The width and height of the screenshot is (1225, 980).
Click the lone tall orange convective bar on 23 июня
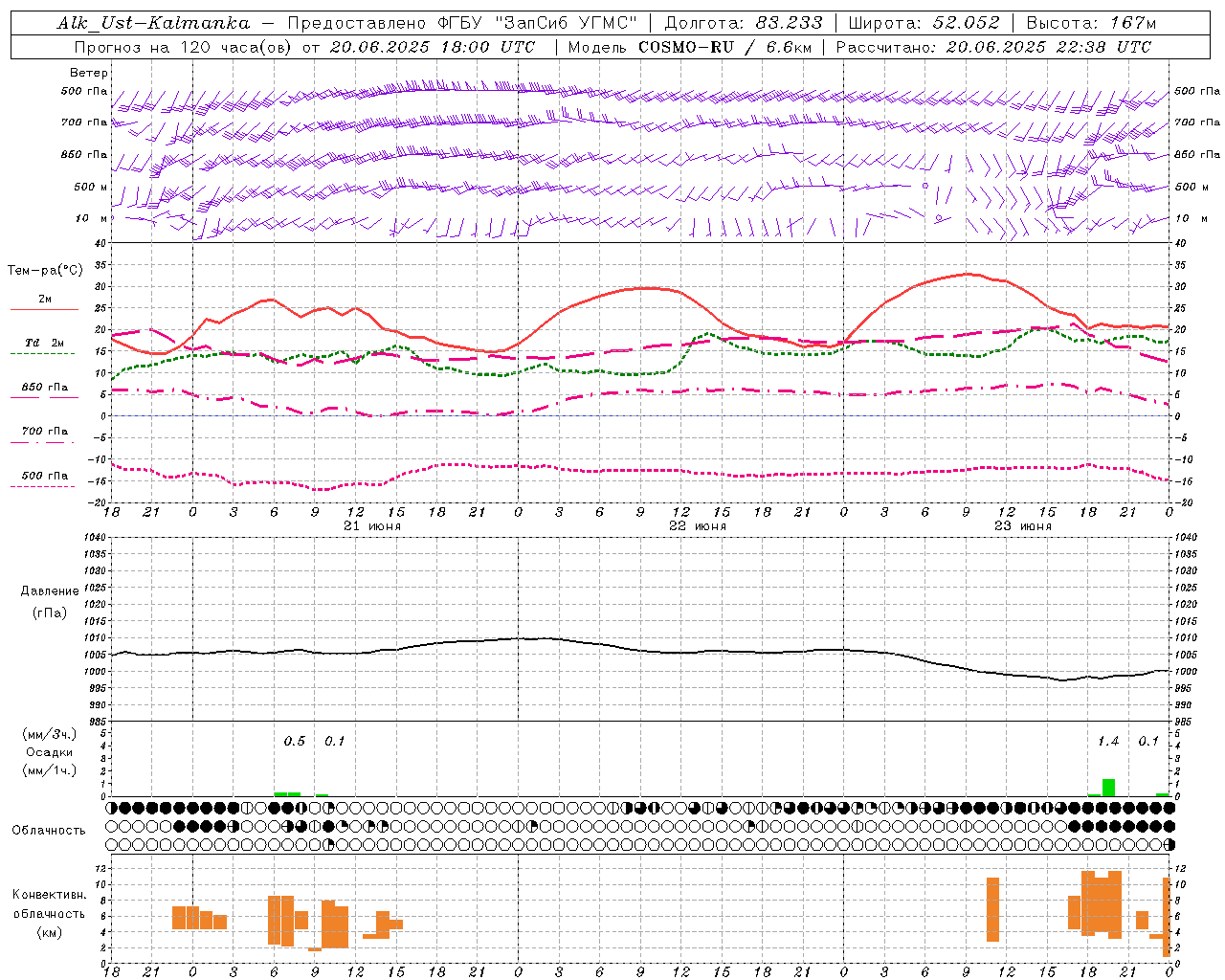992,909
